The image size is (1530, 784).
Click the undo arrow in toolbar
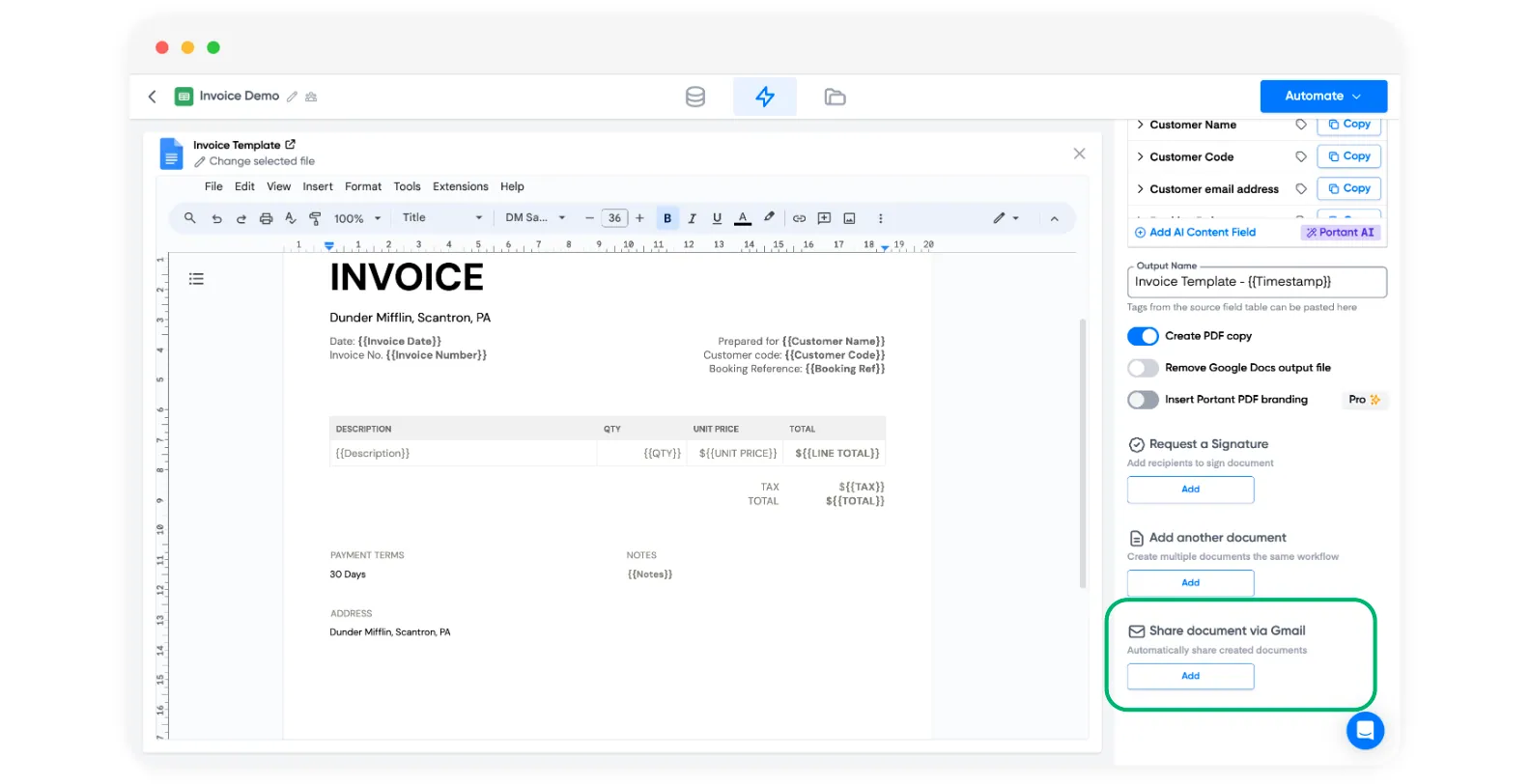[216, 218]
